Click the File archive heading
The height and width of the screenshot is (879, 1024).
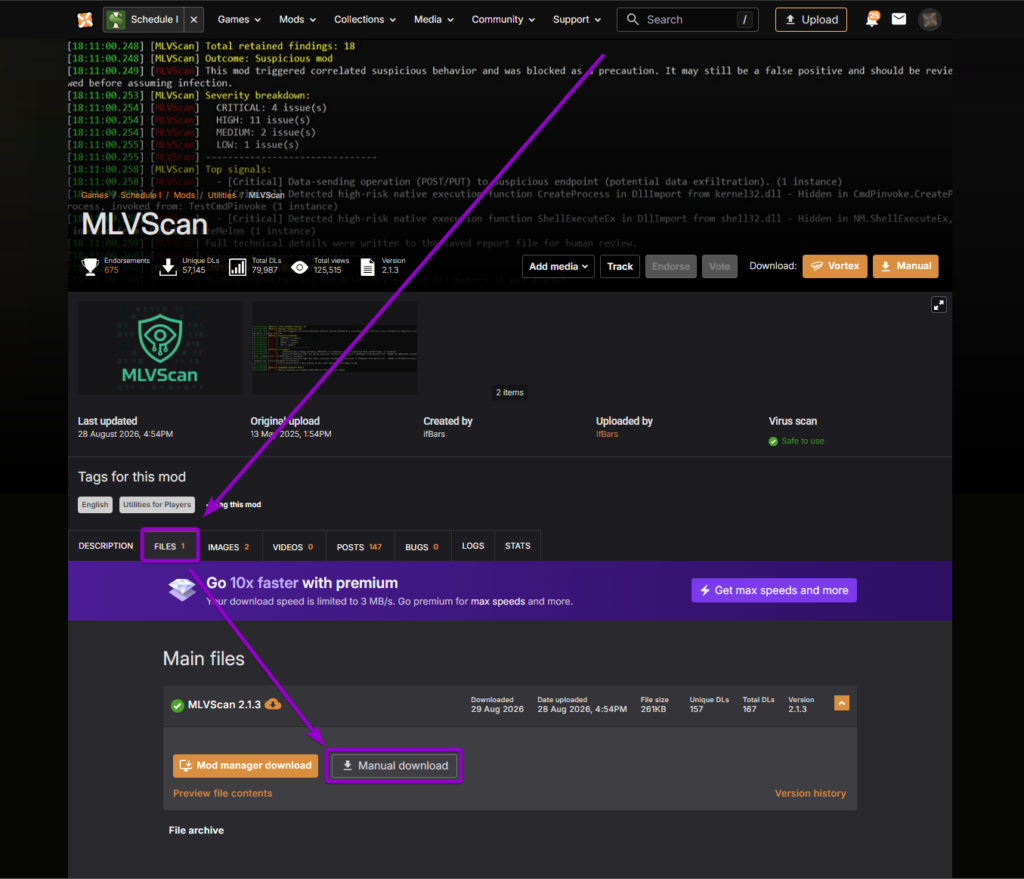[x=196, y=831]
